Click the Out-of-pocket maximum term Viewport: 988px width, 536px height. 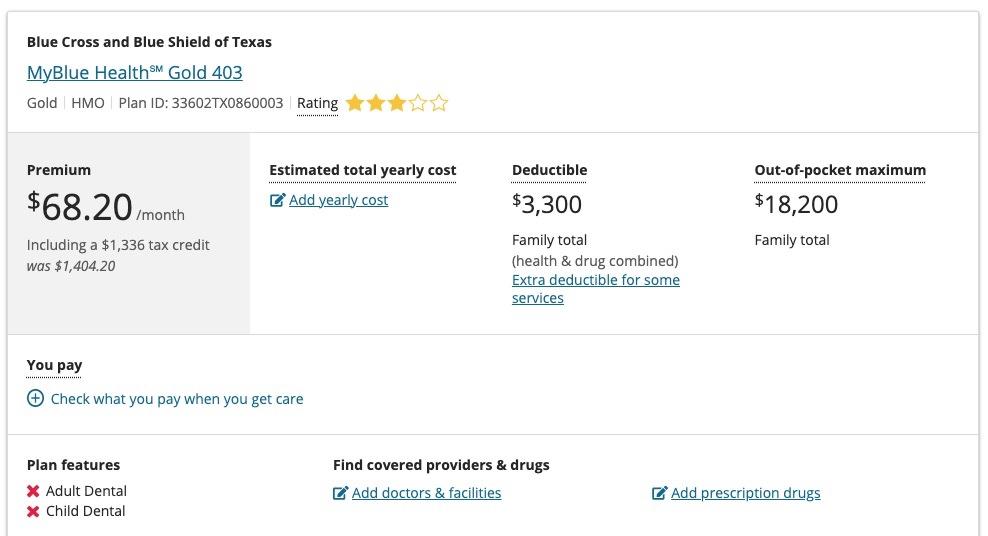coord(840,170)
